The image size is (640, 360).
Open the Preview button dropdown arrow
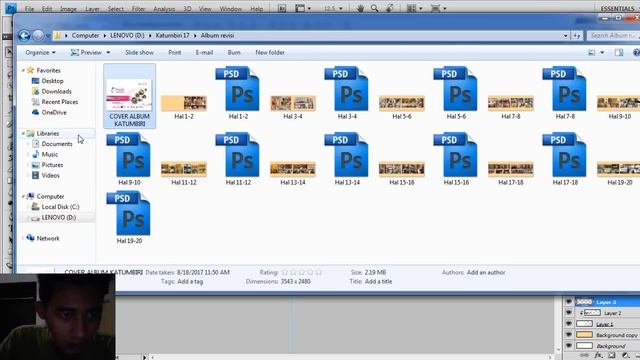(x=108, y=53)
